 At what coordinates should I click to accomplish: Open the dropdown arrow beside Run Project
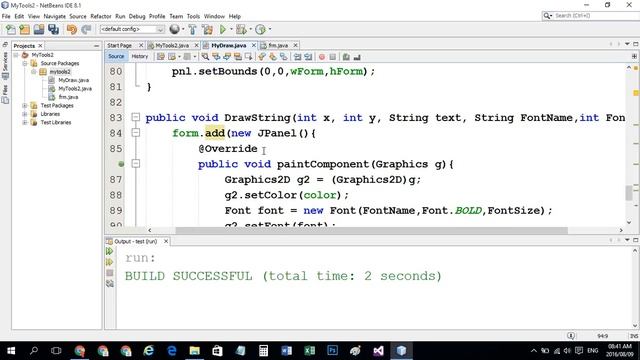coord(231,29)
